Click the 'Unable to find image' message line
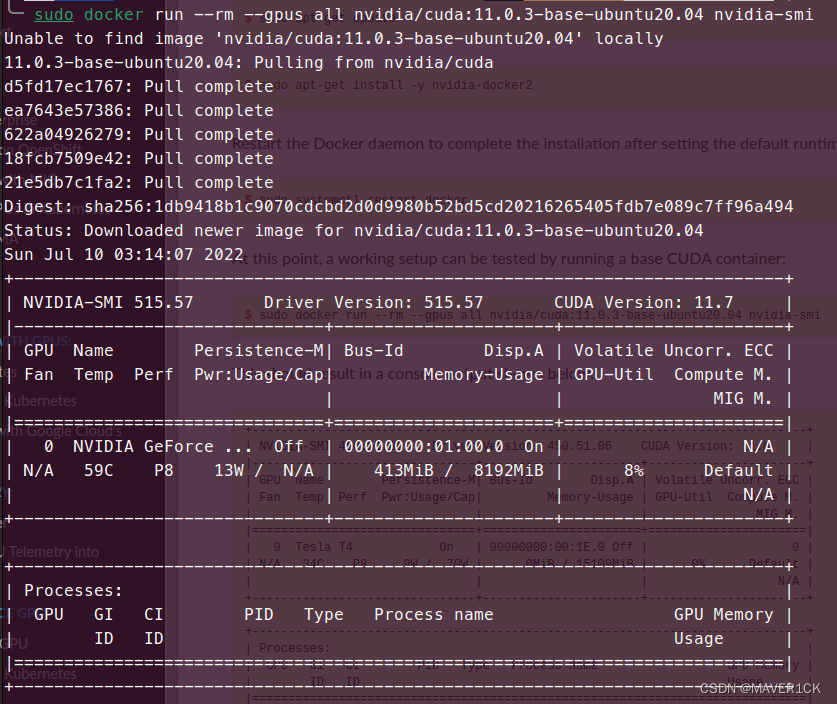837x704 pixels. 334,38
